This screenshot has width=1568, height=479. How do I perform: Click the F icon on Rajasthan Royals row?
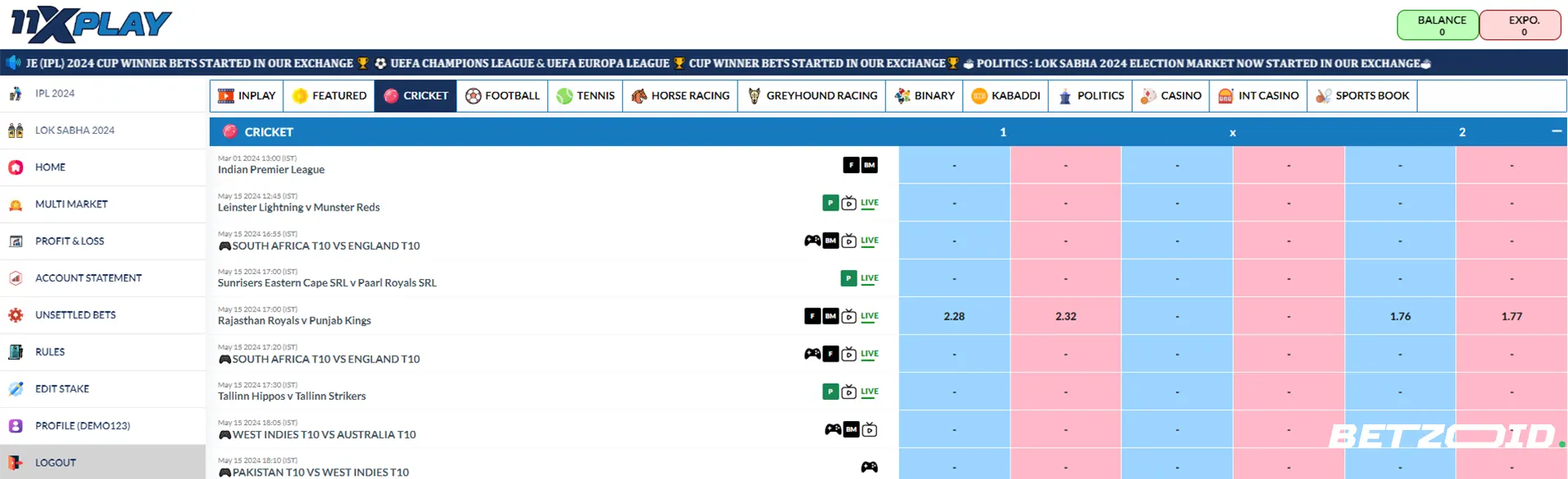812,317
